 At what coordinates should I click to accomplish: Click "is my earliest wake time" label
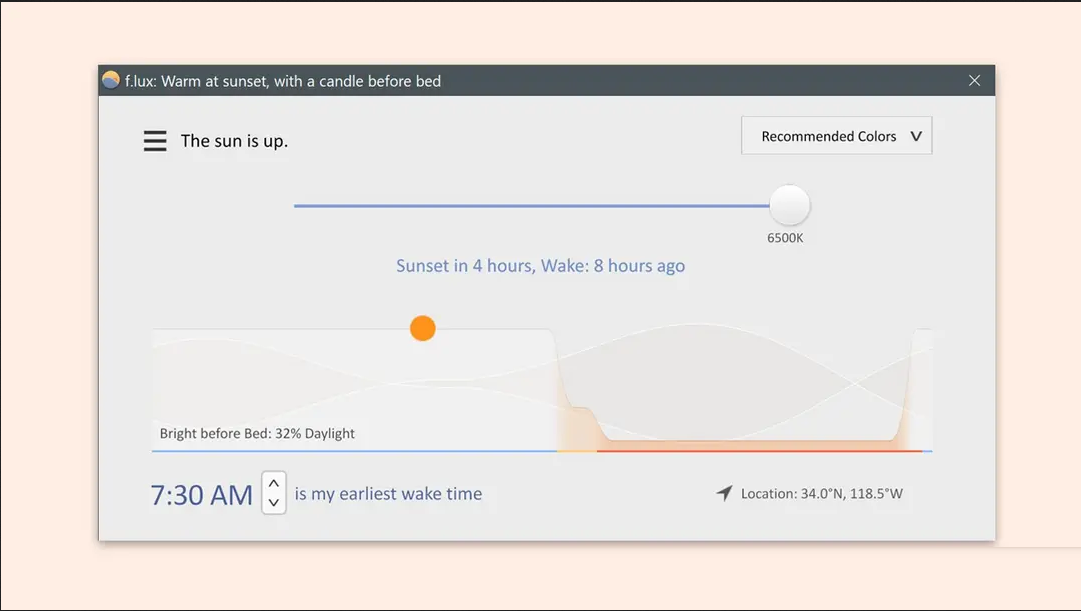pos(388,494)
